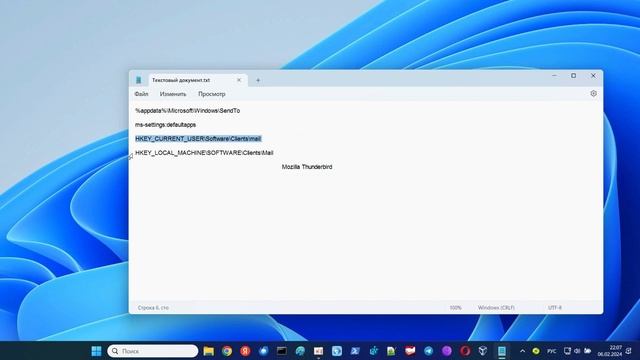Open the Просмотр menu

click(x=211, y=94)
